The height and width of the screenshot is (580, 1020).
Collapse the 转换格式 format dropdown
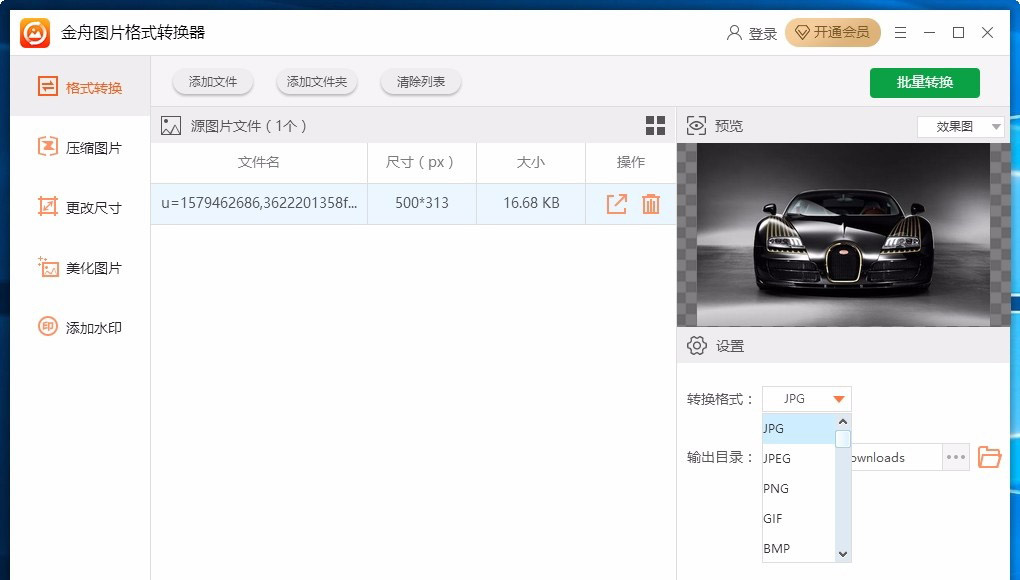(x=837, y=398)
